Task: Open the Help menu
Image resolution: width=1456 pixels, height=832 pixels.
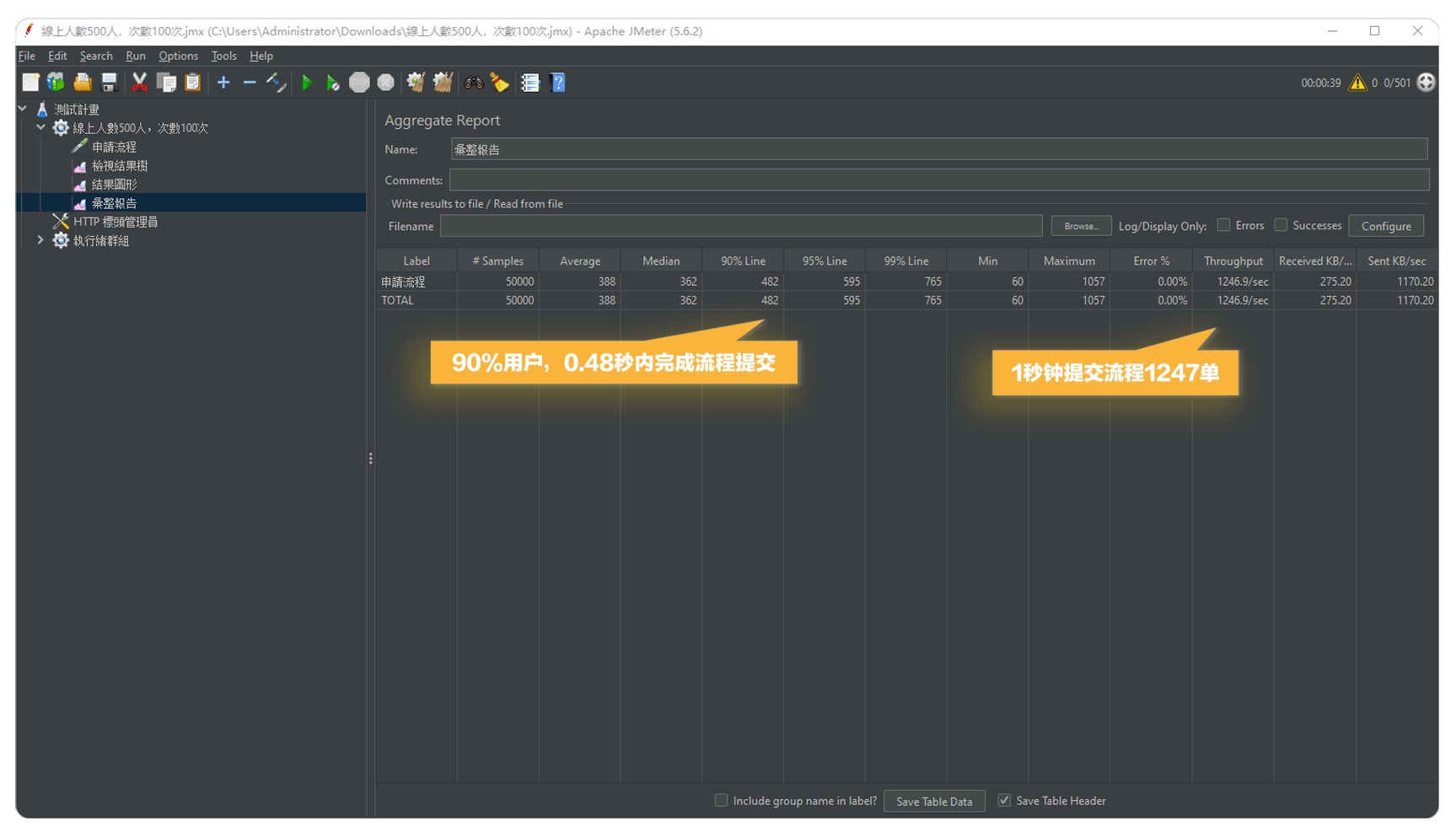Action: click(x=261, y=56)
